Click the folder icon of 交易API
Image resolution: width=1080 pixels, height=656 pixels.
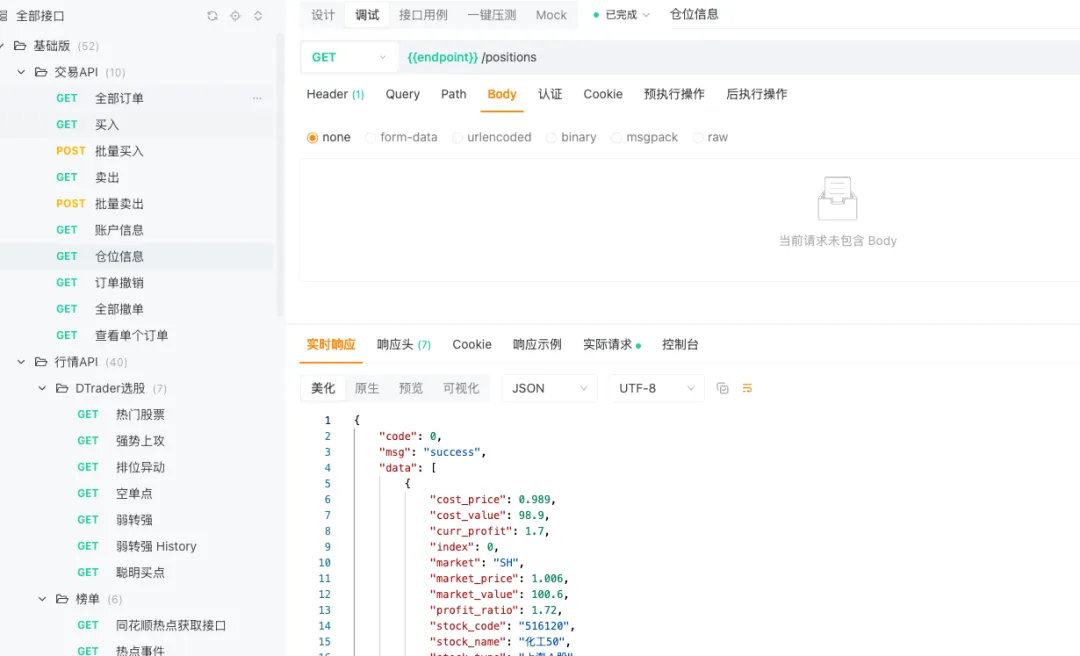(41, 72)
